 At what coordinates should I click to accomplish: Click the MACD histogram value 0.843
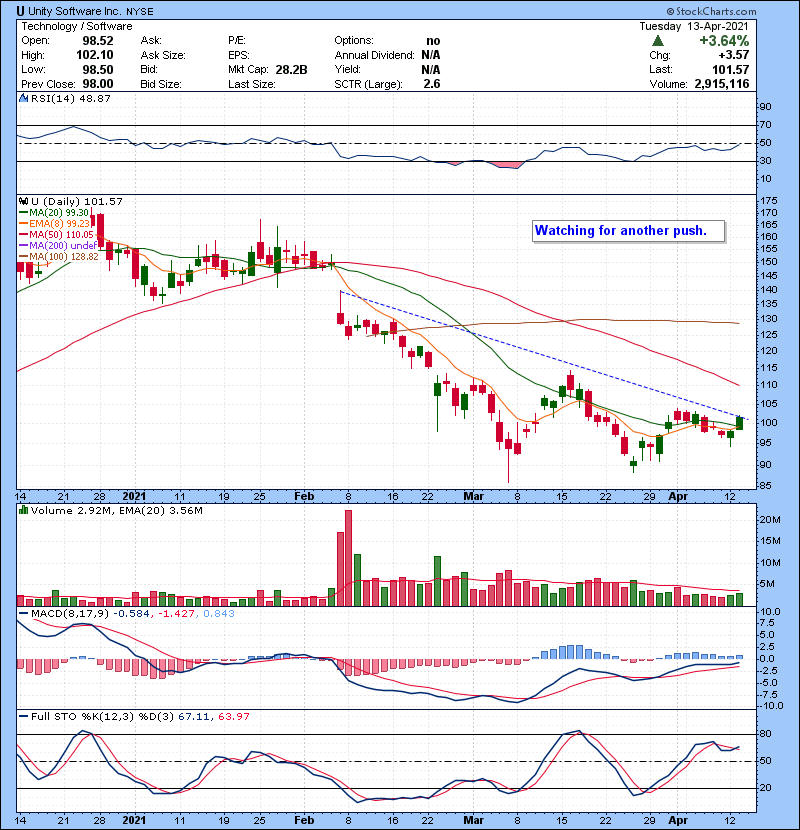click(219, 613)
